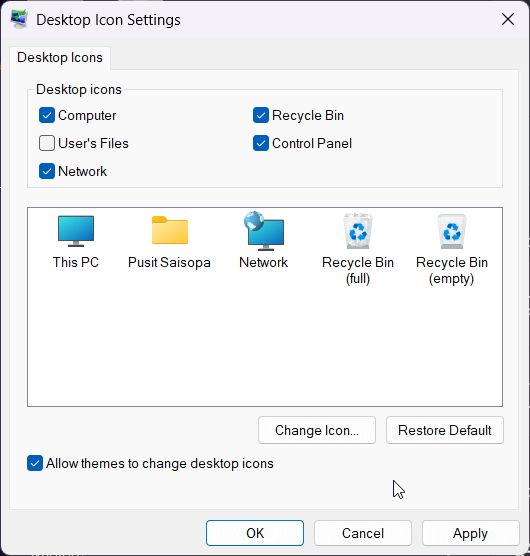Open the Change Icon dialog
530x556 pixels.
[x=317, y=430]
